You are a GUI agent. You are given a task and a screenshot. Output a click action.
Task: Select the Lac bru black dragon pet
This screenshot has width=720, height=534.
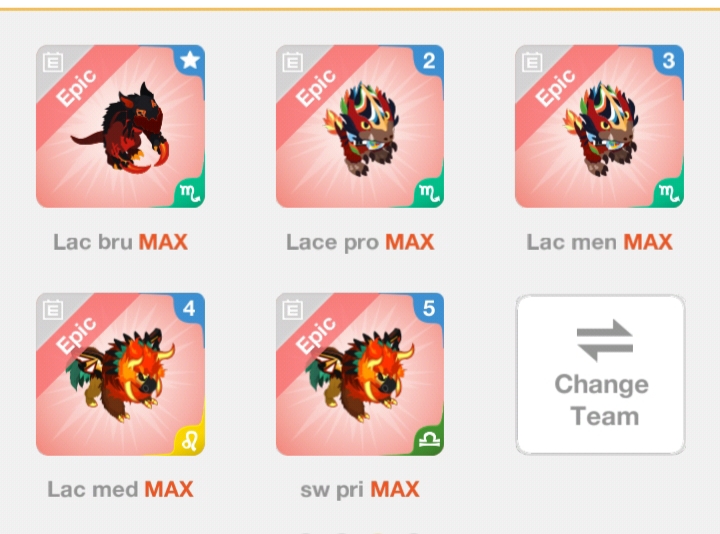(x=122, y=128)
